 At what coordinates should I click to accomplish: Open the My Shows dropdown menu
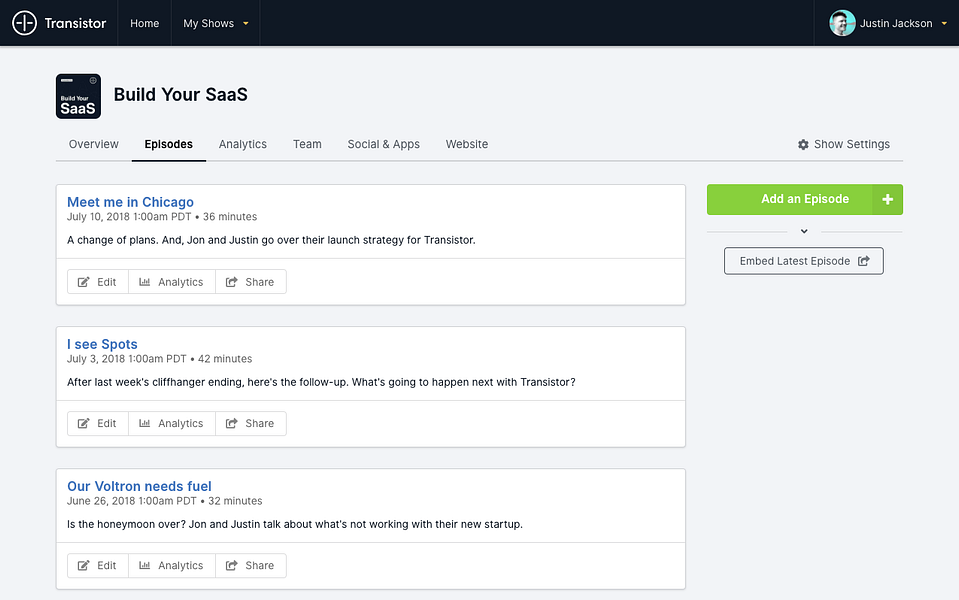click(215, 23)
